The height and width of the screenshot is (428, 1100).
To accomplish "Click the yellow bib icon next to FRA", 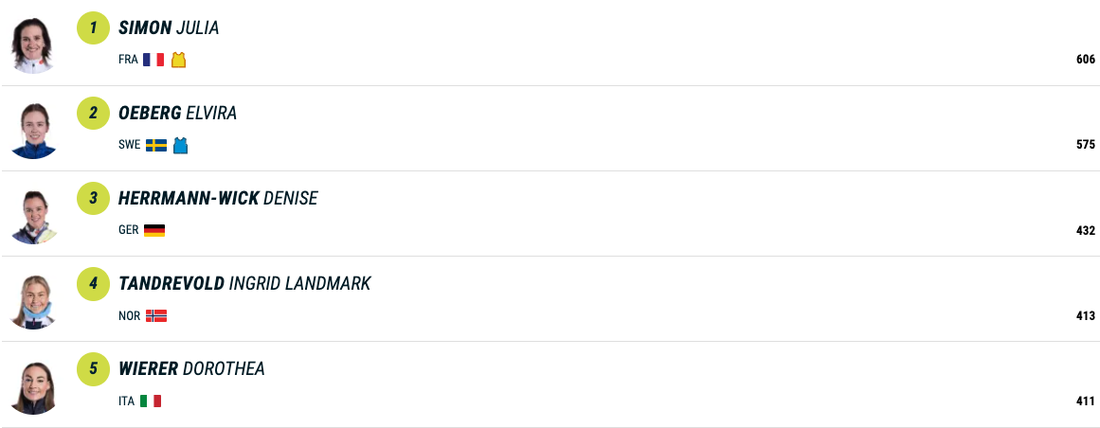I will pyautogui.click(x=179, y=60).
